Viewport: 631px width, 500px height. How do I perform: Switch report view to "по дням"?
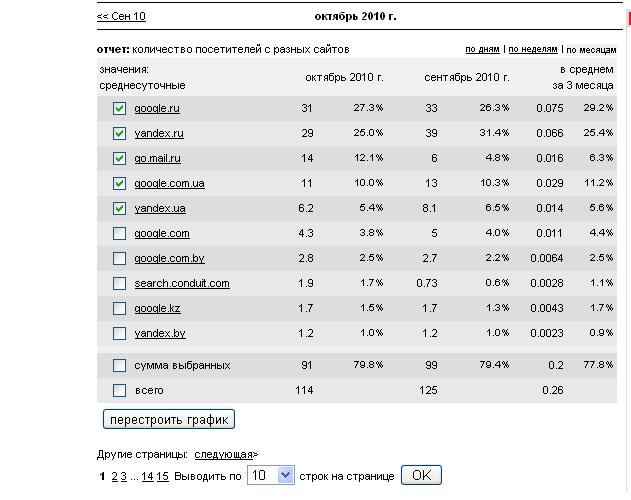pos(483,49)
